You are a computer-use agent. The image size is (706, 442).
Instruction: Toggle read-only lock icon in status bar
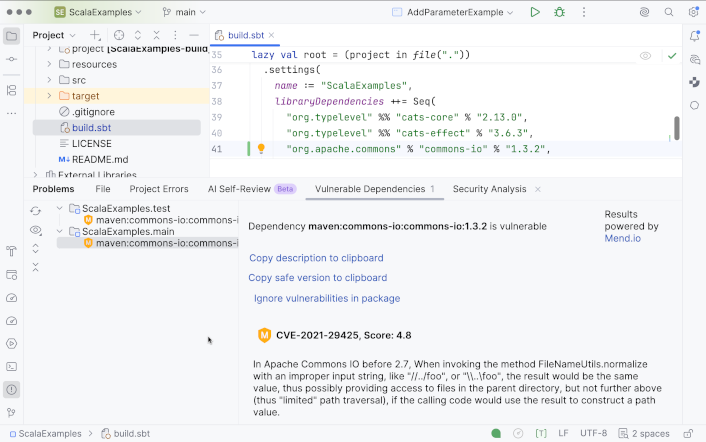click(x=688, y=434)
